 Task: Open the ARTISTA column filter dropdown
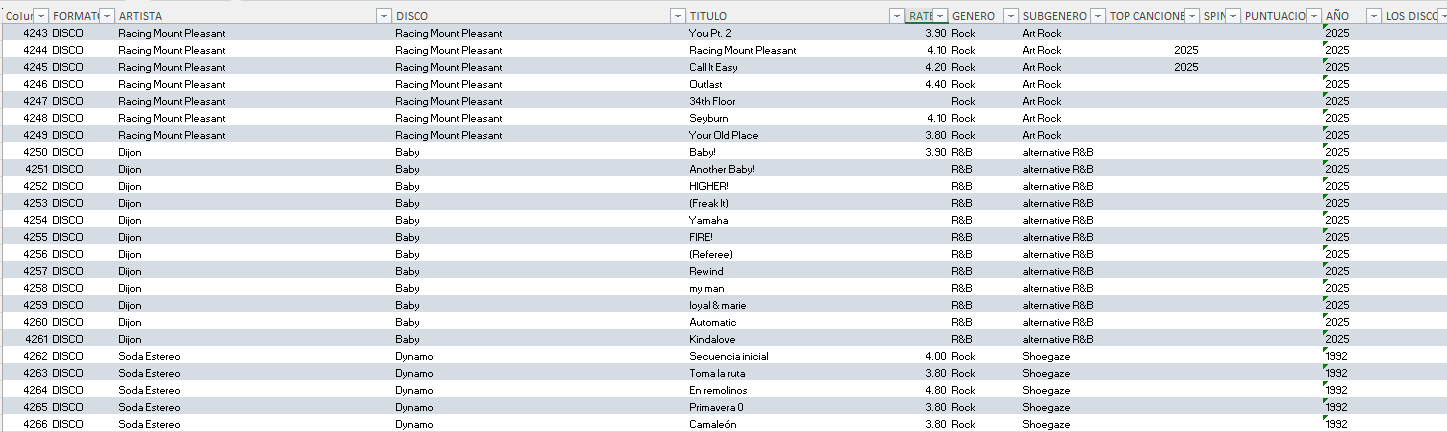pos(383,16)
